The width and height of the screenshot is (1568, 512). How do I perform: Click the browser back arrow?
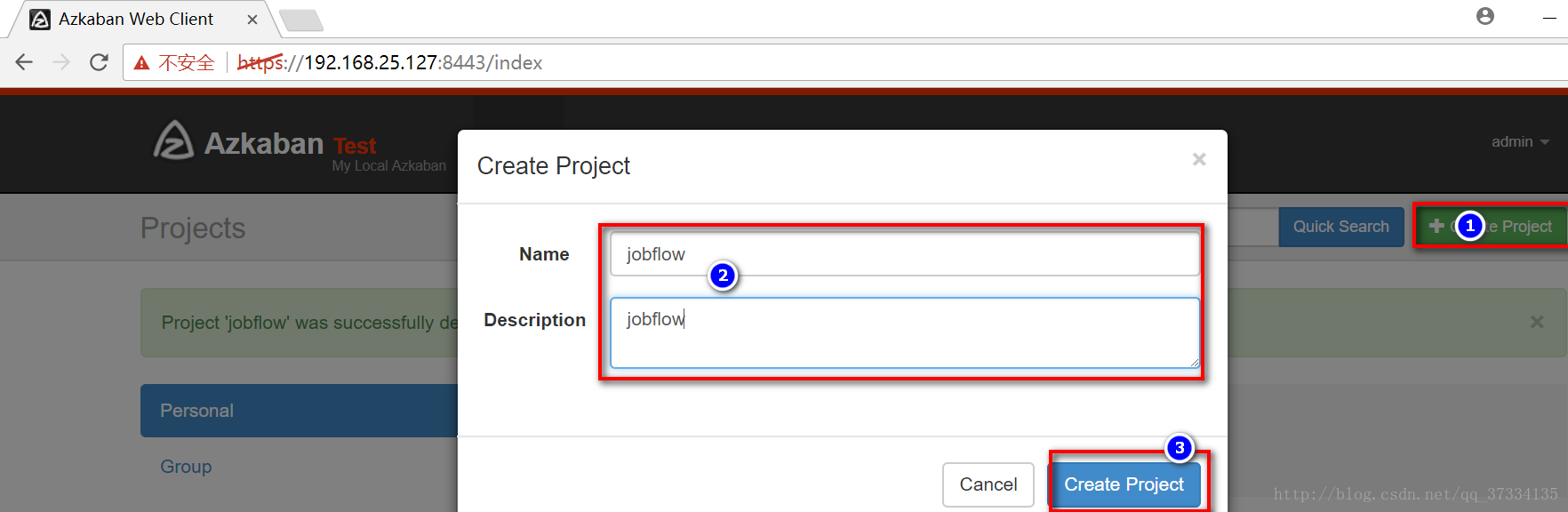24,62
